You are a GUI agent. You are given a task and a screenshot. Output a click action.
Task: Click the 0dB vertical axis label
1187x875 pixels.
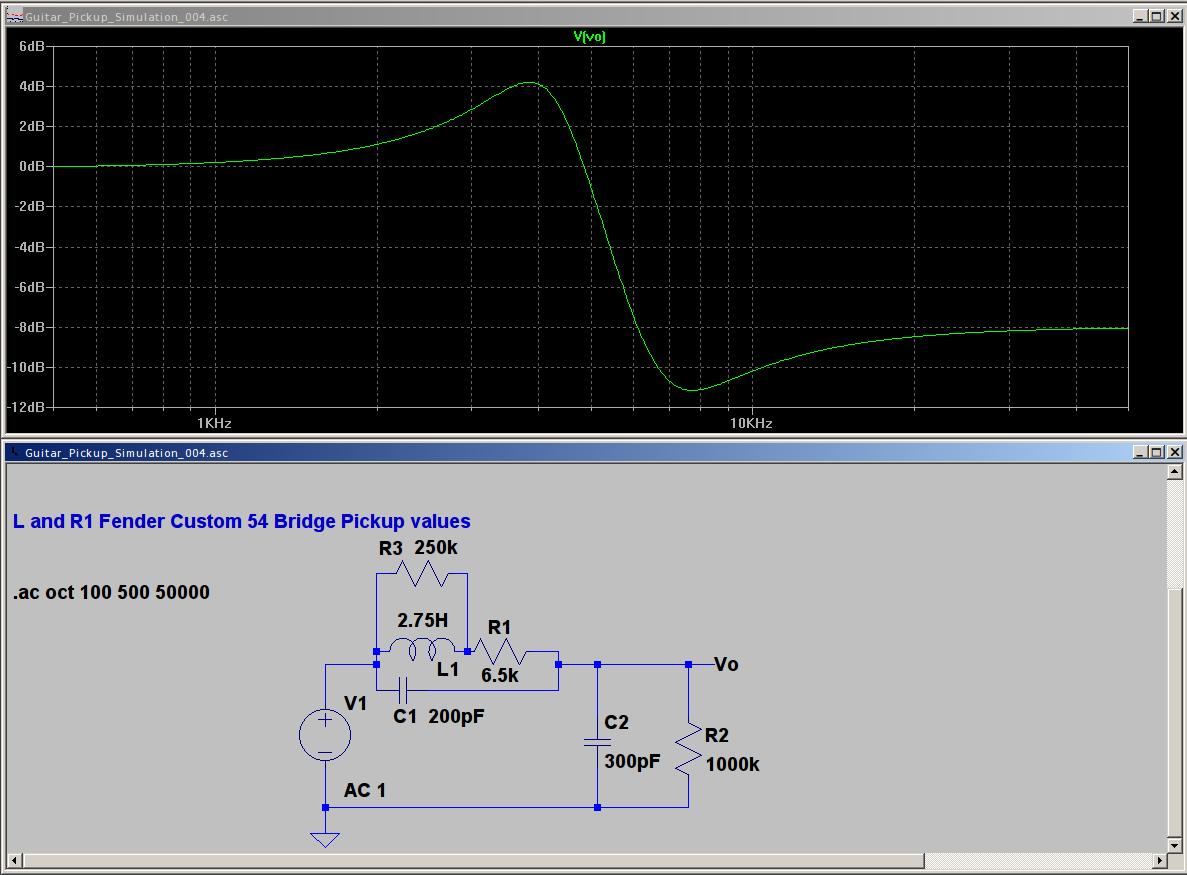(32, 166)
